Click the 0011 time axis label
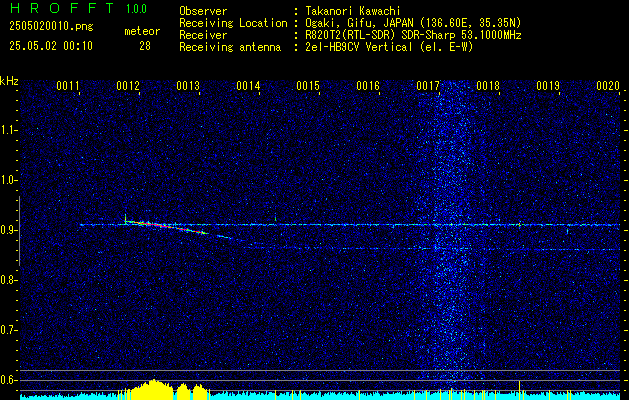The width and height of the screenshot is (629, 400). click(68, 85)
